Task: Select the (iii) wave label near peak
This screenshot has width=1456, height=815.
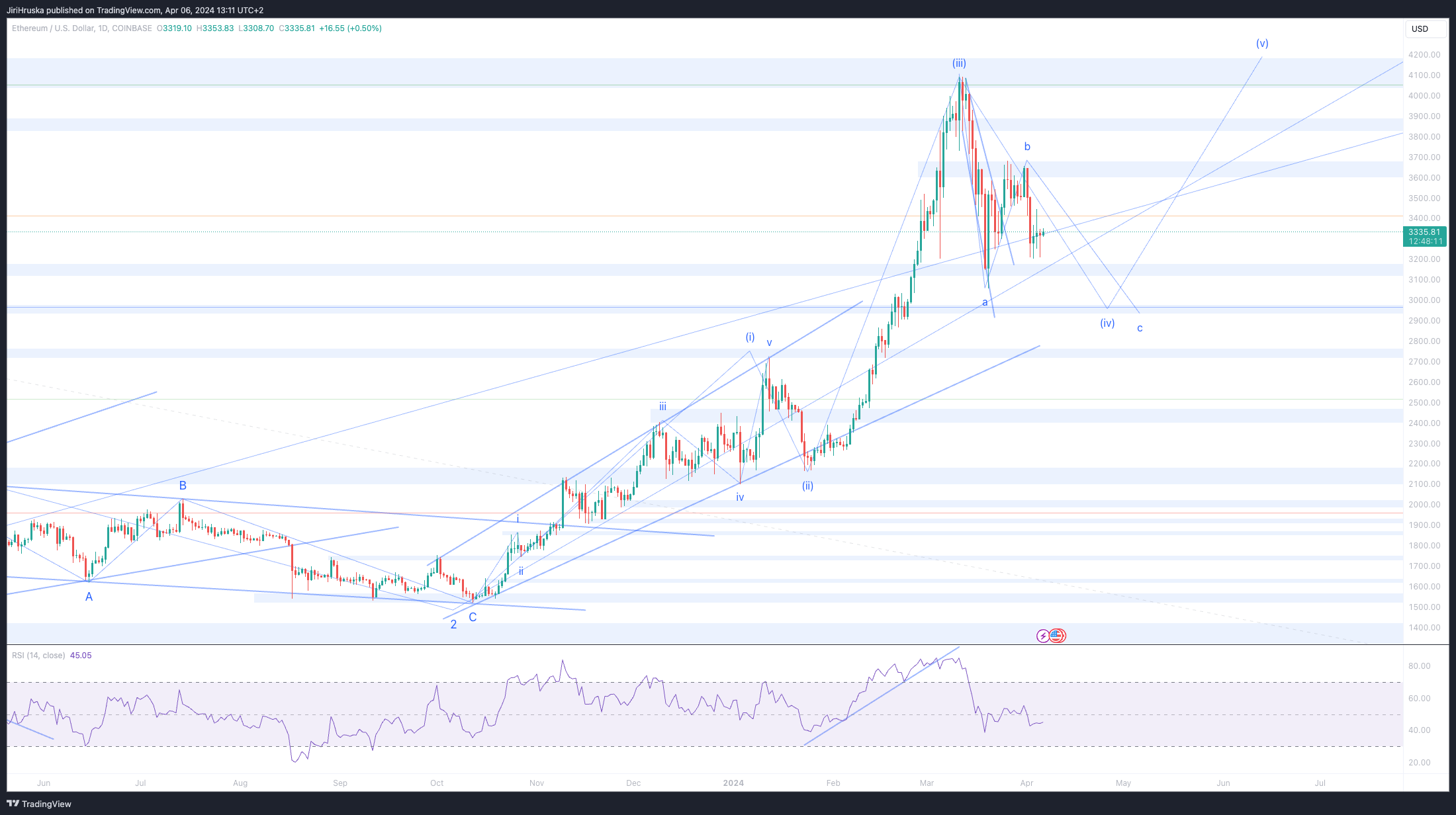Action: coord(959,64)
